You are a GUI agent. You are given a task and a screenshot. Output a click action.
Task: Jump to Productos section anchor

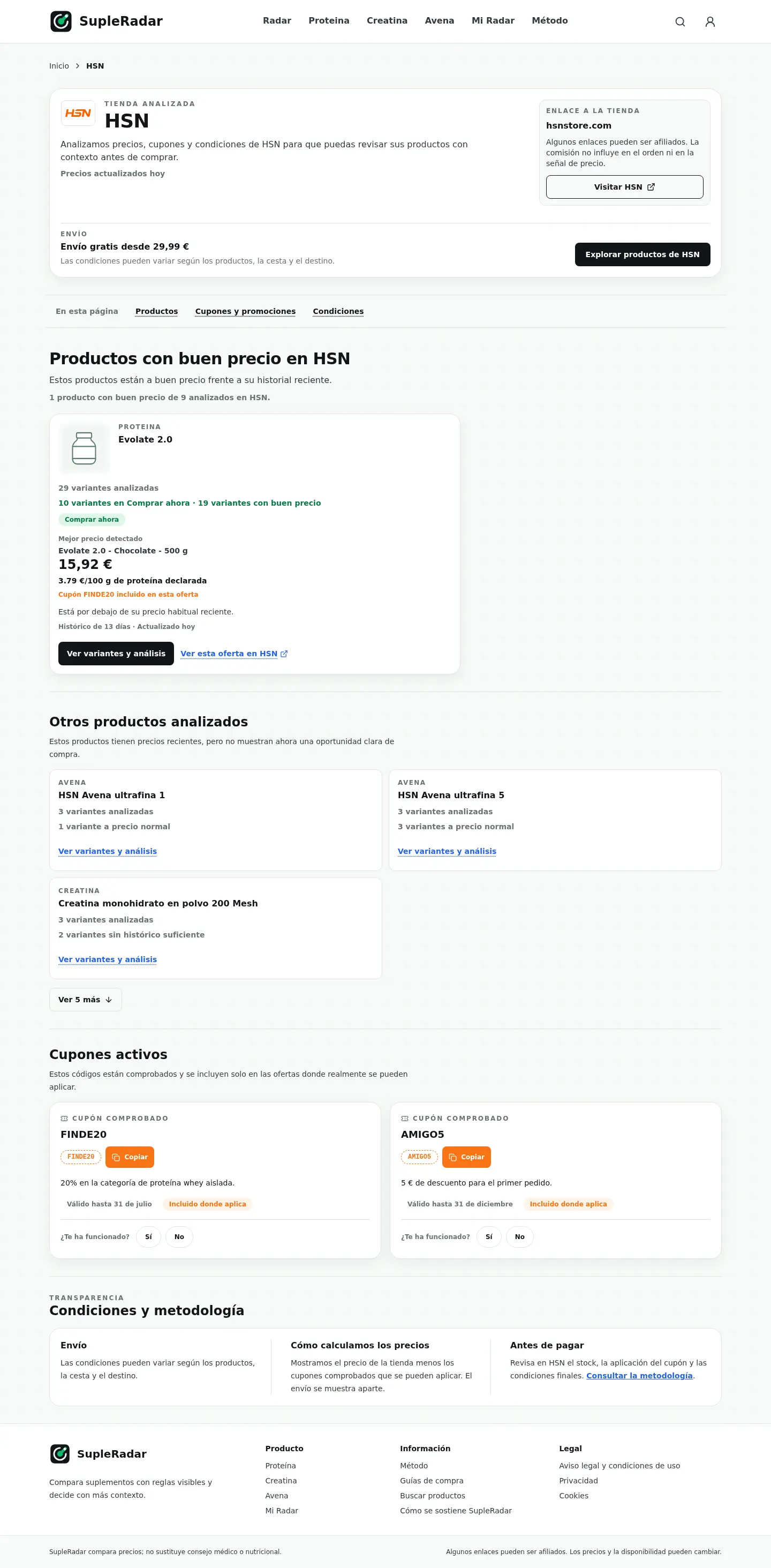pyautogui.click(x=156, y=311)
